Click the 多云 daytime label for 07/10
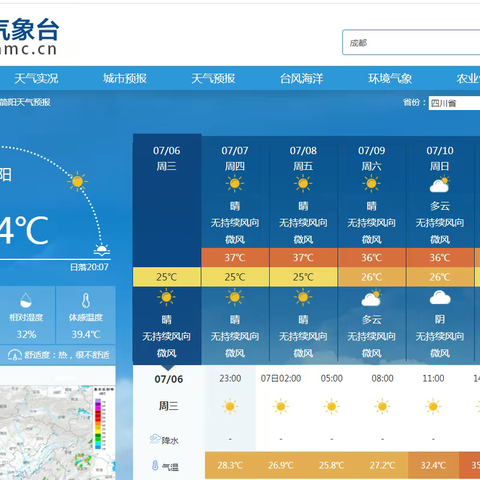 point(440,206)
